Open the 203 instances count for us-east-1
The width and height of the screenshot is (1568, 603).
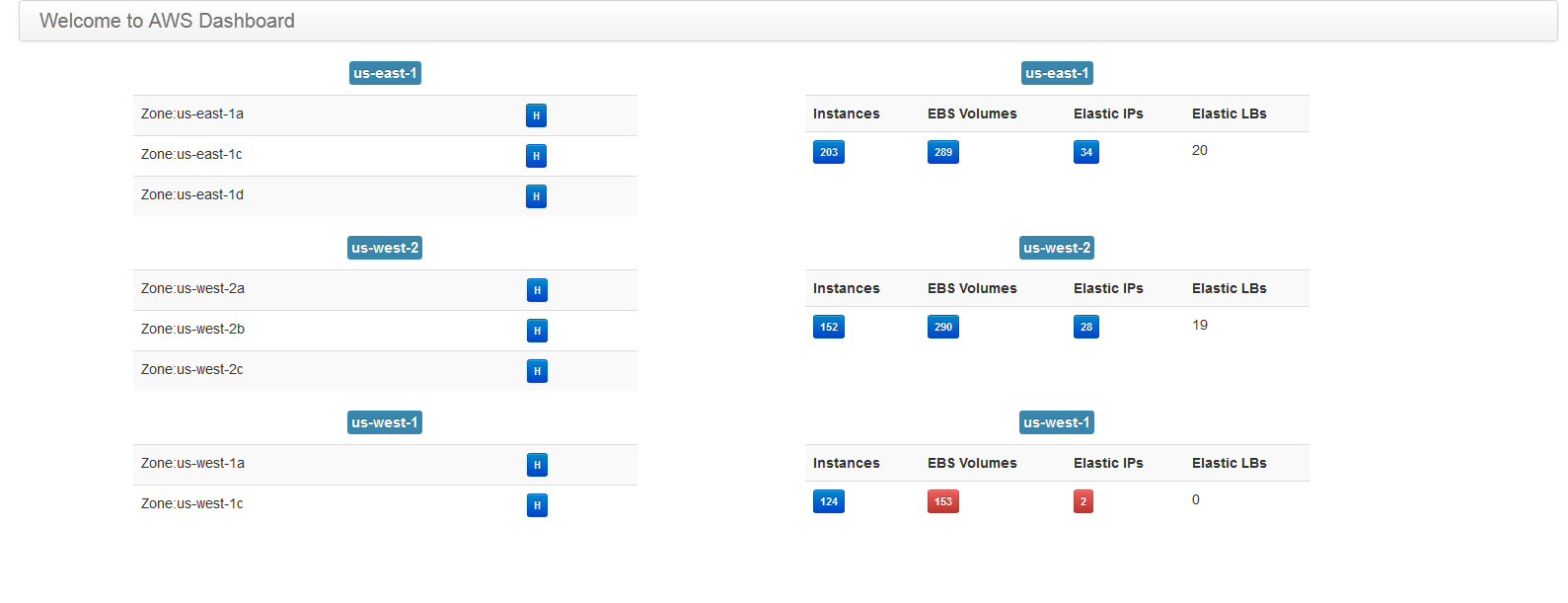point(828,152)
